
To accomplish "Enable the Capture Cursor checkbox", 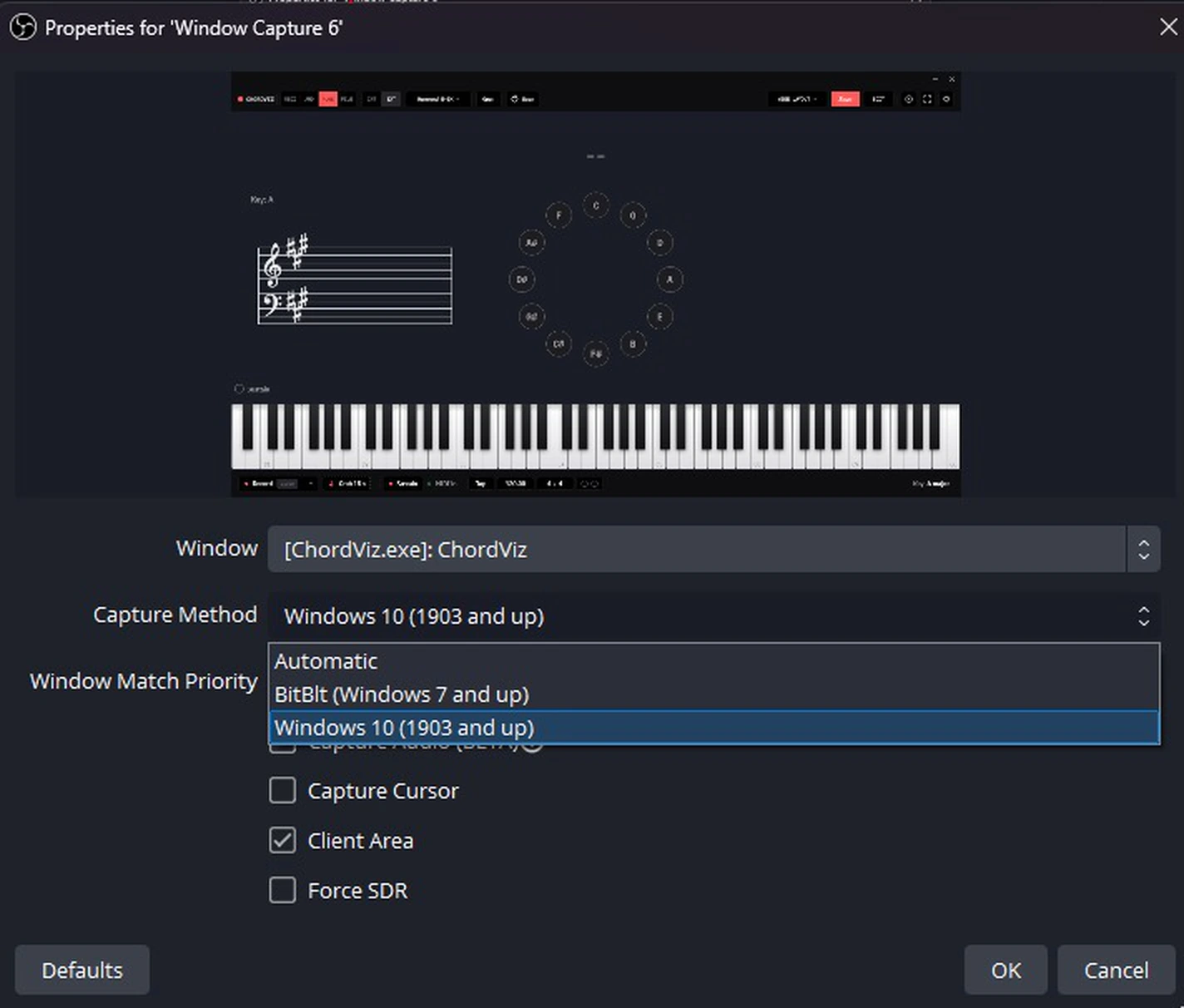I will pos(283,790).
